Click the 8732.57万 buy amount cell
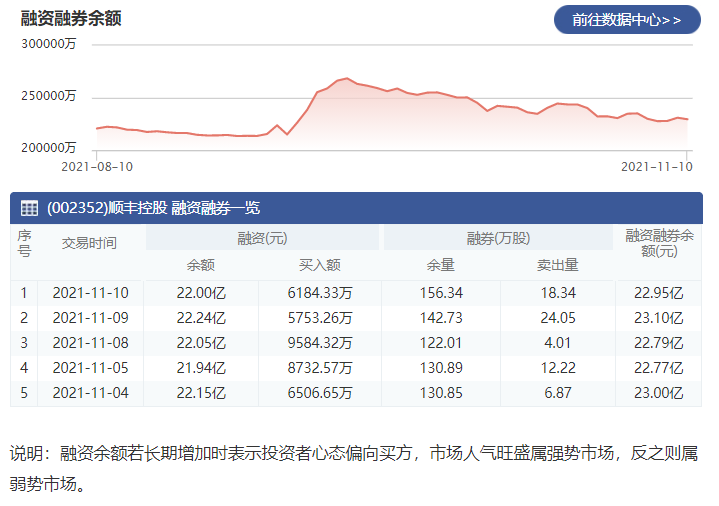This screenshot has width=719, height=506. tap(320, 368)
